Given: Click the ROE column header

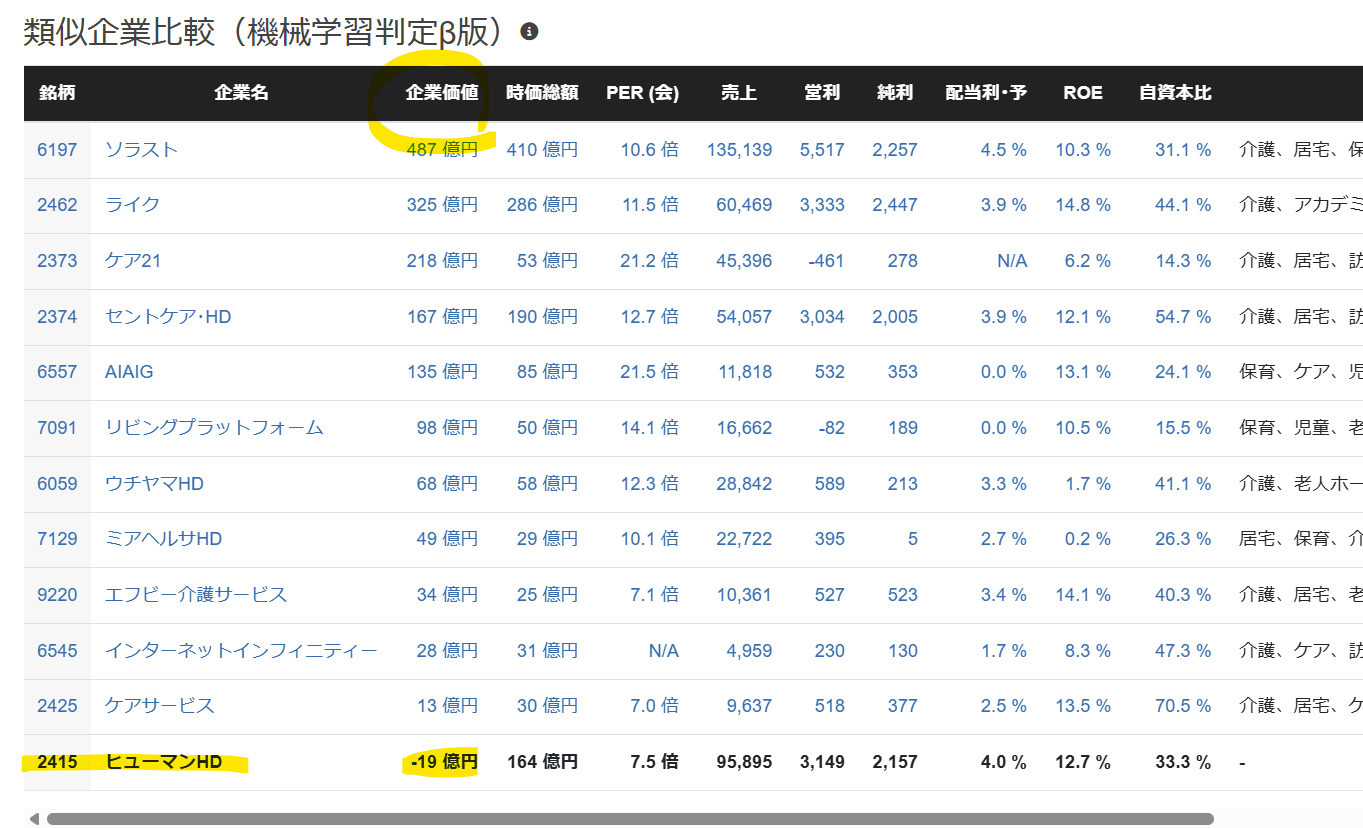Looking at the screenshot, I should tap(1083, 93).
